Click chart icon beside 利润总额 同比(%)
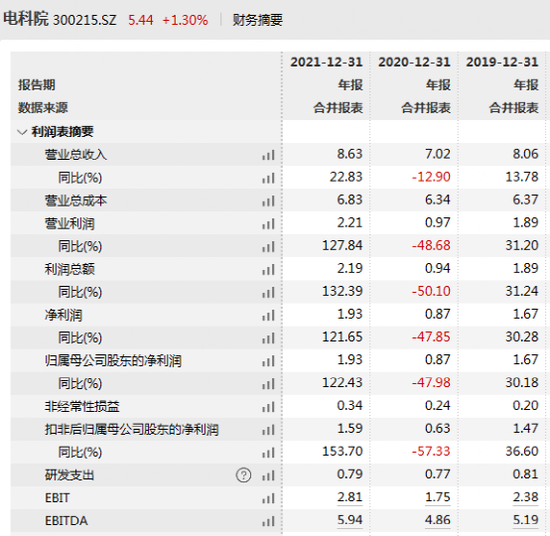550x536 pixels. tap(268, 292)
